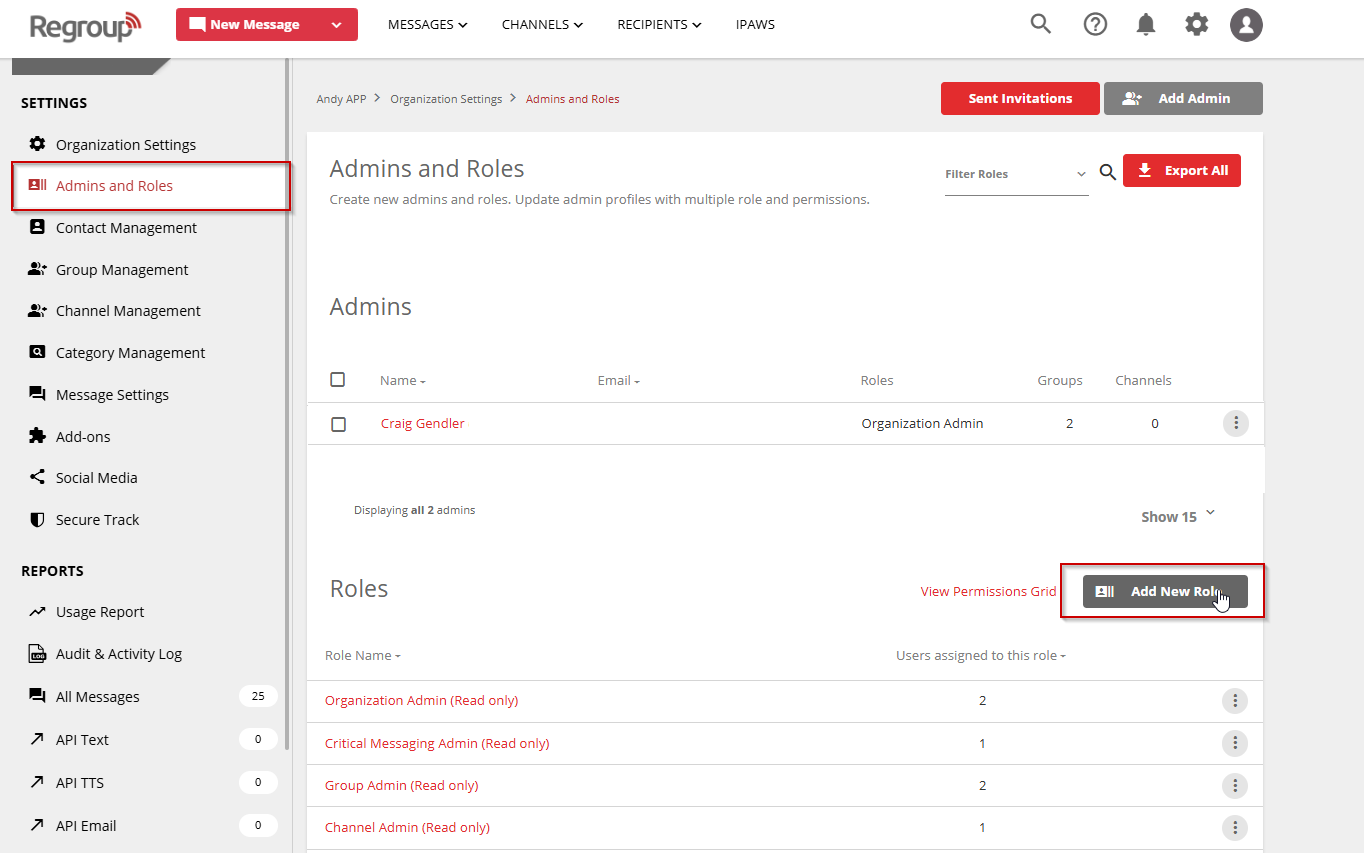The height and width of the screenshot is (853, 1364).
Task: Open the three-dot menu for Organization Admin role
Action: coord(1235,700)
